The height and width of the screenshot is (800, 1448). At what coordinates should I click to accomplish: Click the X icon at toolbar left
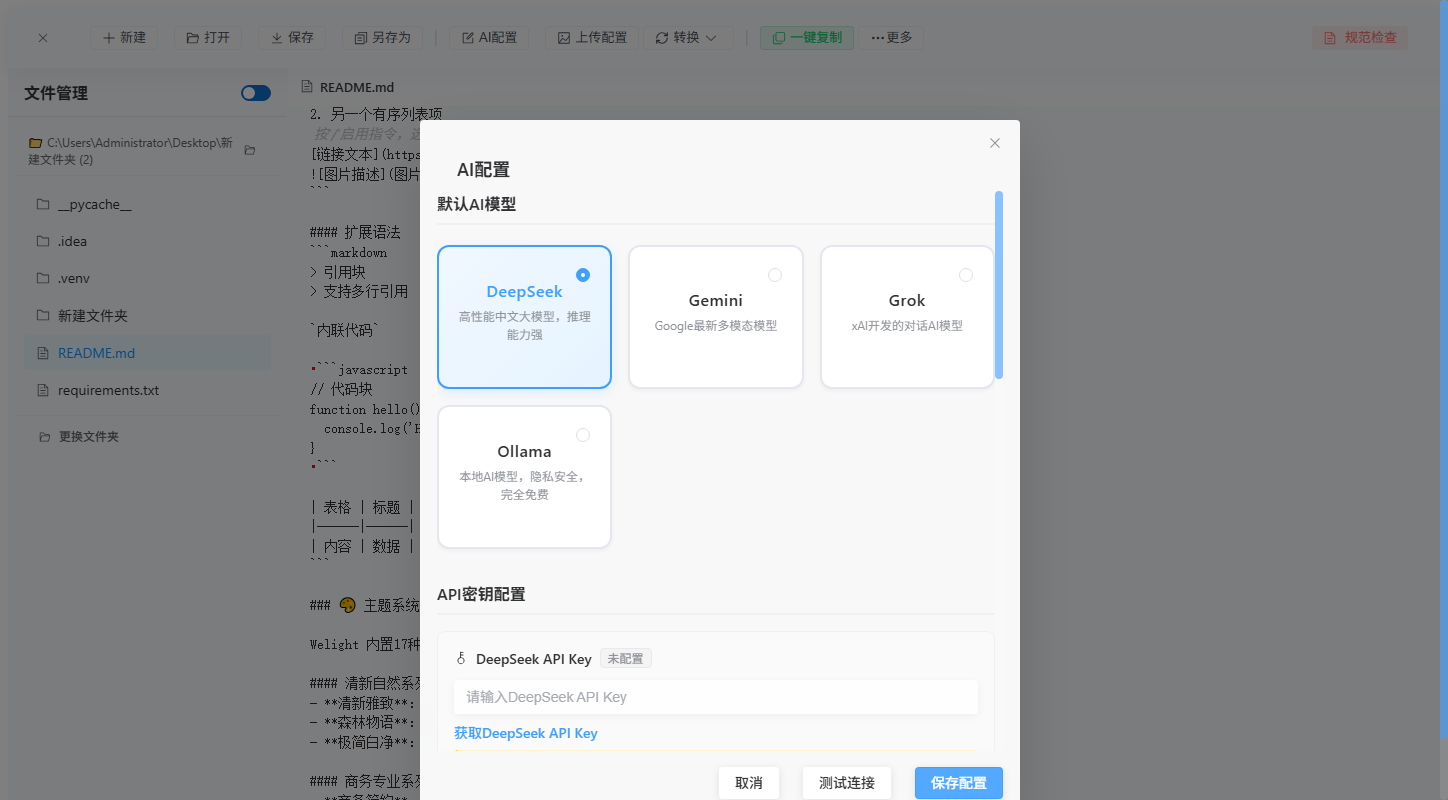point(43,38)
